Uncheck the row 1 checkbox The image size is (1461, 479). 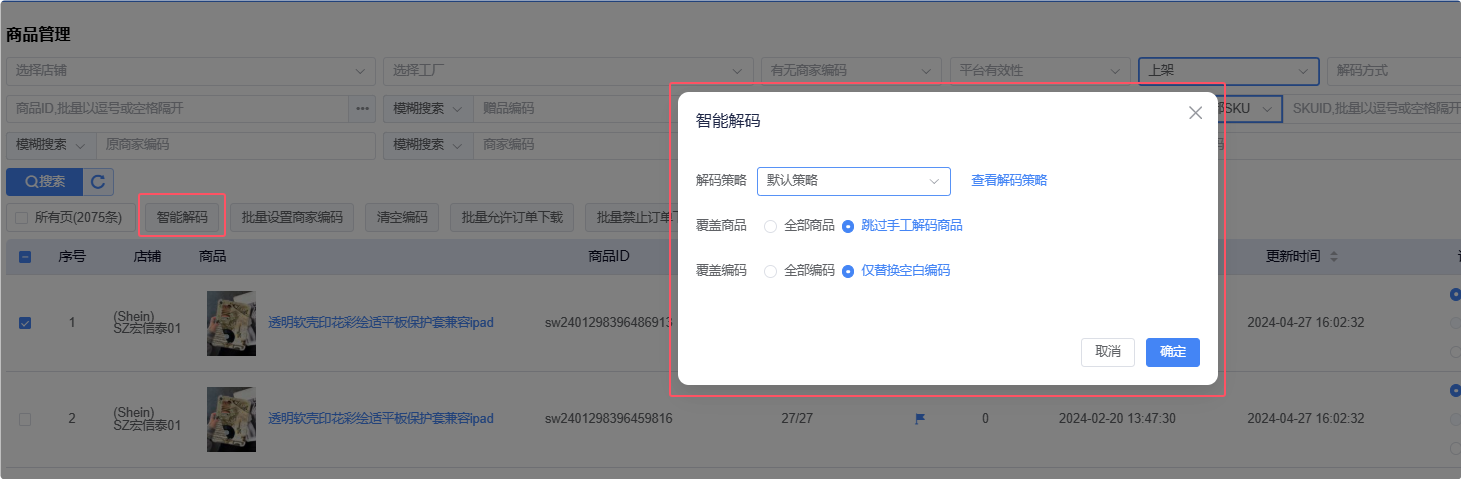[25, 323]
